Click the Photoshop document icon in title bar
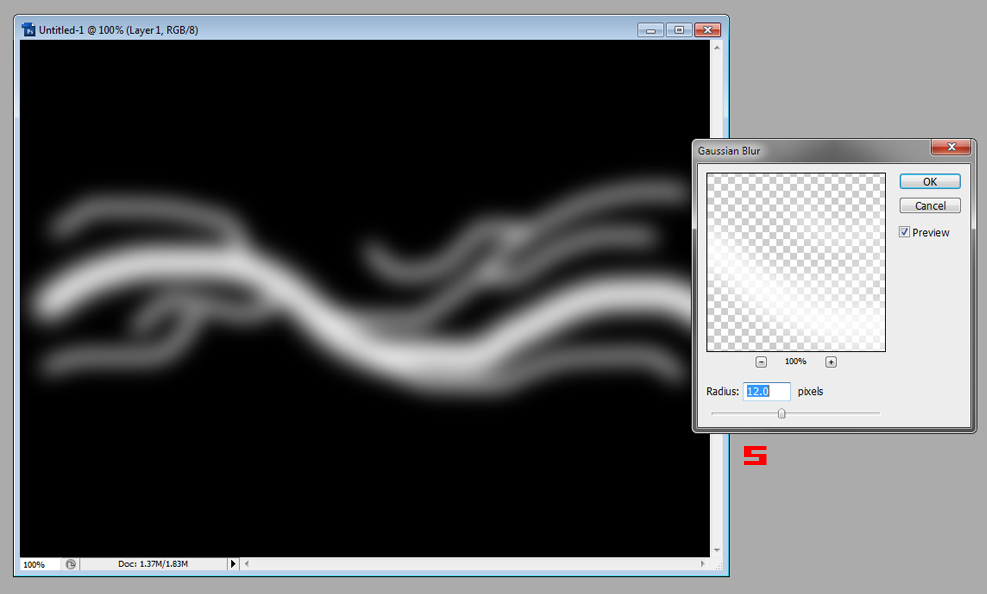The image size is (987, 594). coord(28,30)
